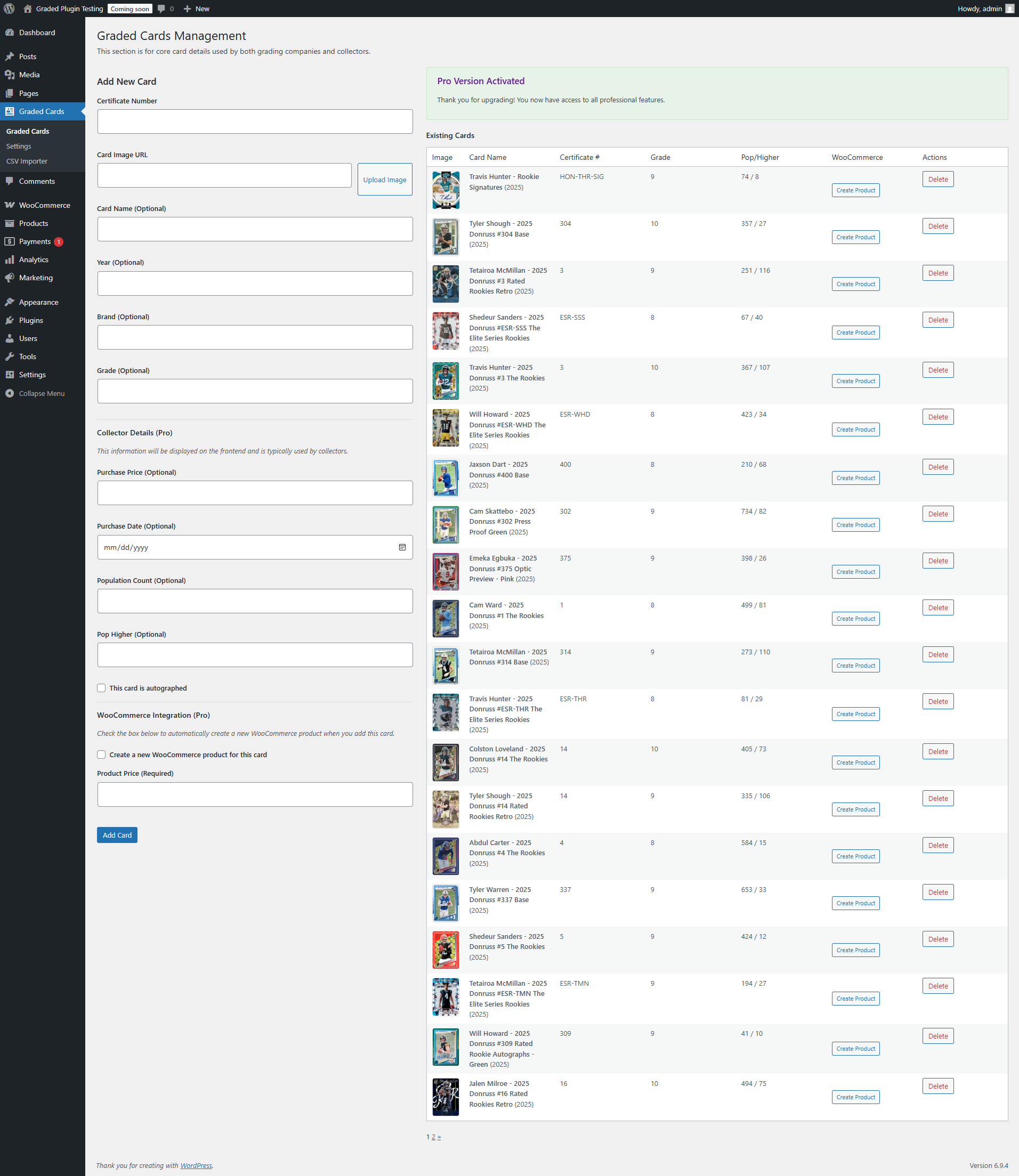The height and width of the screenshot is (1176, 1019).
Task: Check create a new WooCommerce product option
Action: (x=101, y=755)
